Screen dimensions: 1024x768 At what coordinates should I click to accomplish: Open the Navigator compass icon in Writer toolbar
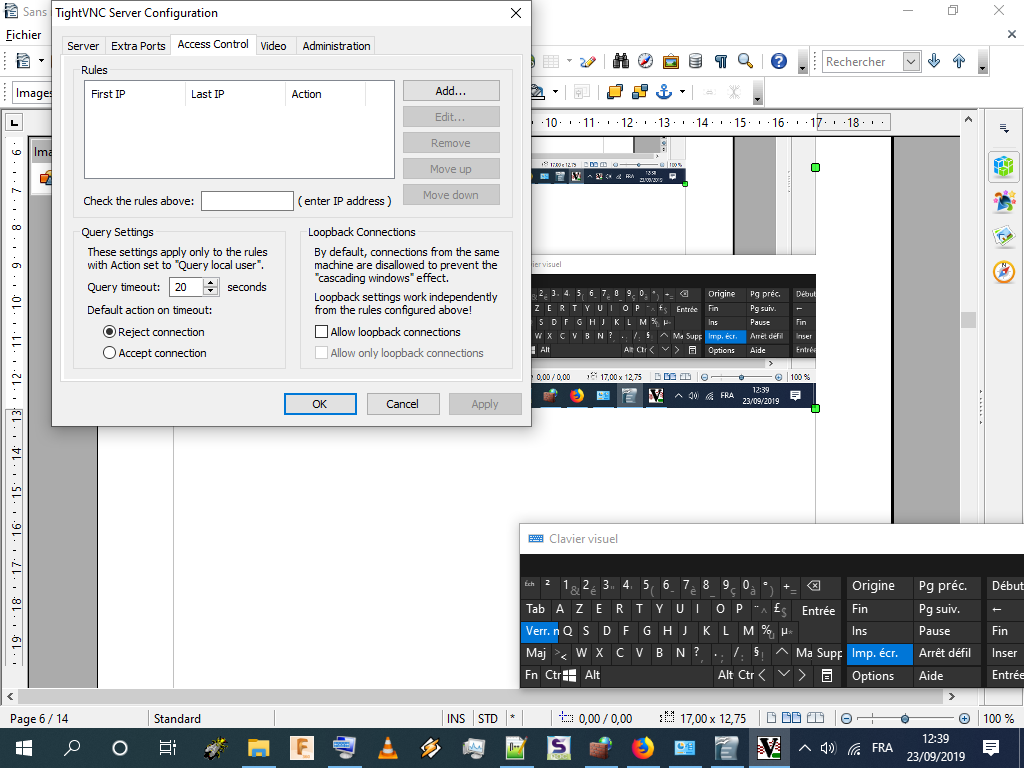click(x=645, y=61)
